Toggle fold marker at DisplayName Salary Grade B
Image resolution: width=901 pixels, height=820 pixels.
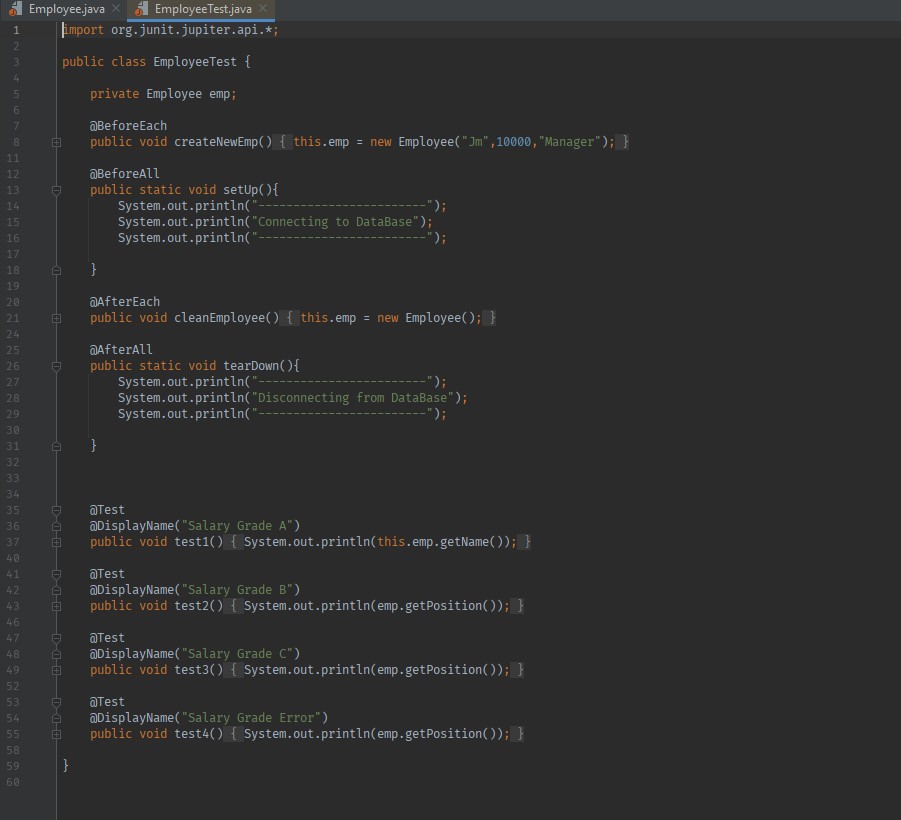coord(56,590)
